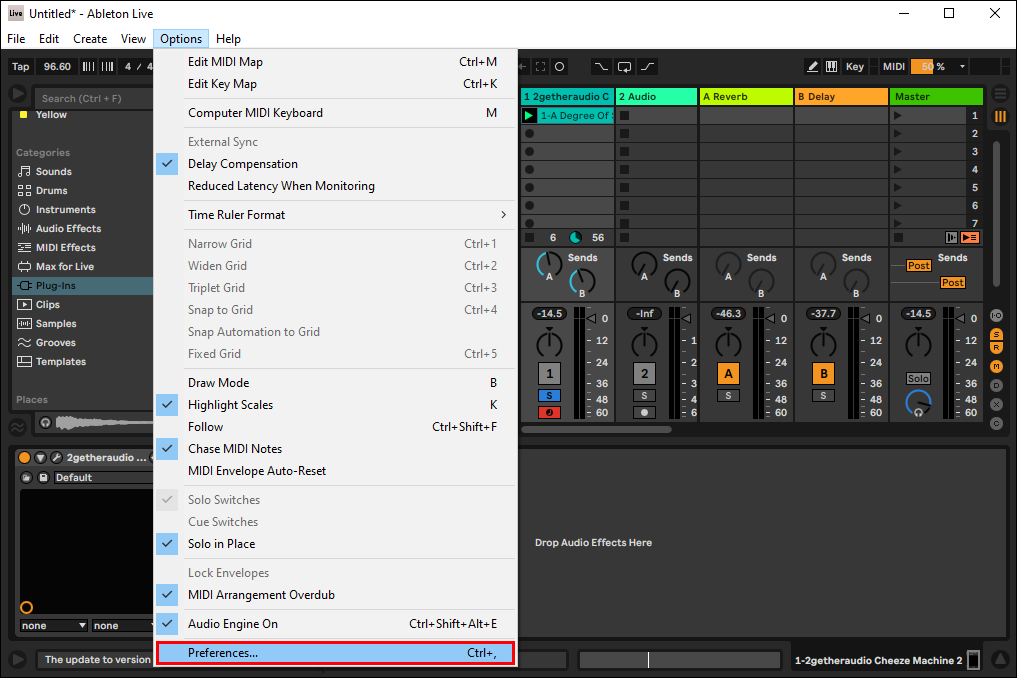This screenshot has height=678, width=1017.
Task: Open the first none dropdown in device
Action: pos(53,625)
